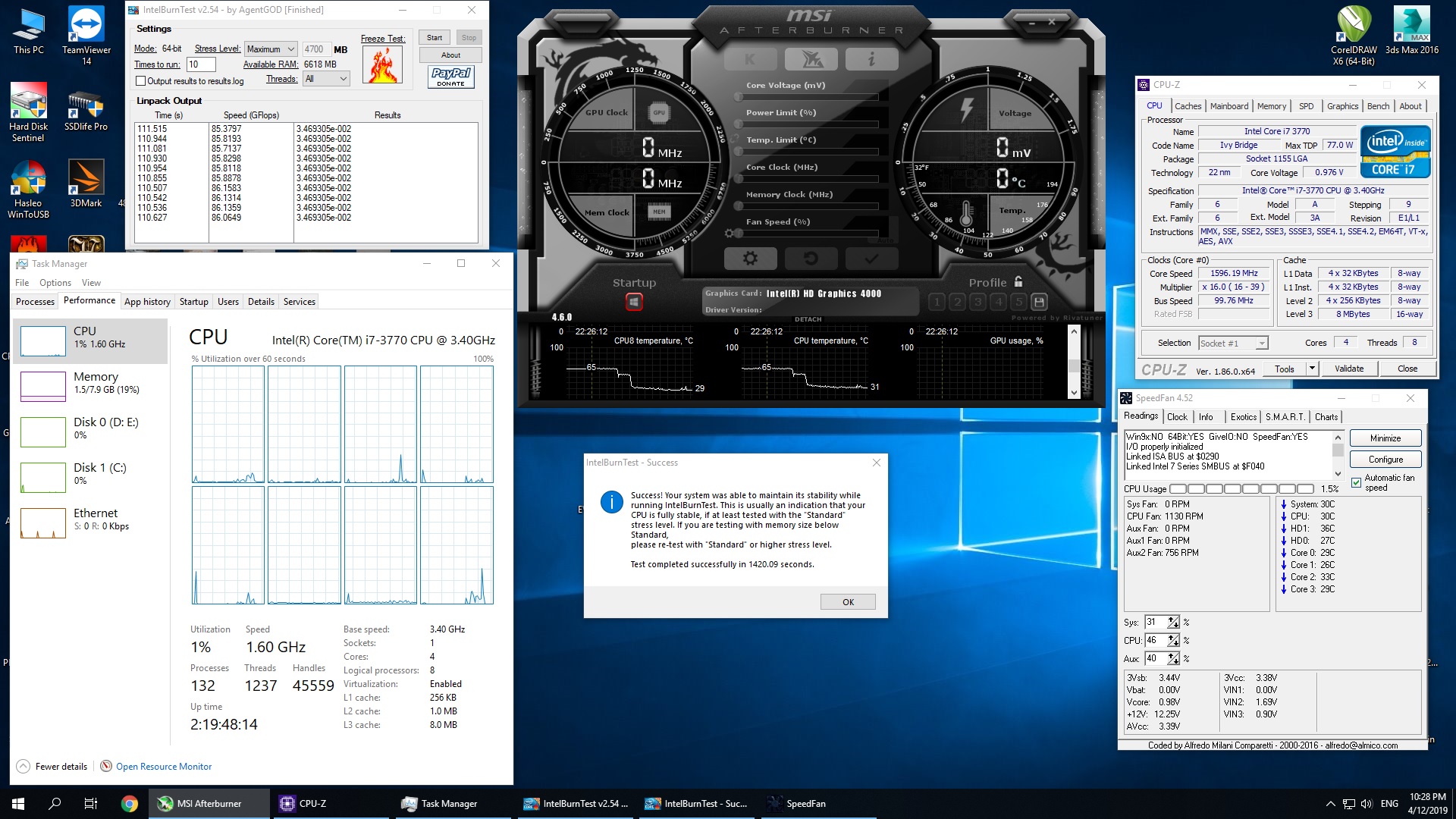
Task: Open Task Manager App history tab
Action: pyautogui.click(x=147, y=302)
